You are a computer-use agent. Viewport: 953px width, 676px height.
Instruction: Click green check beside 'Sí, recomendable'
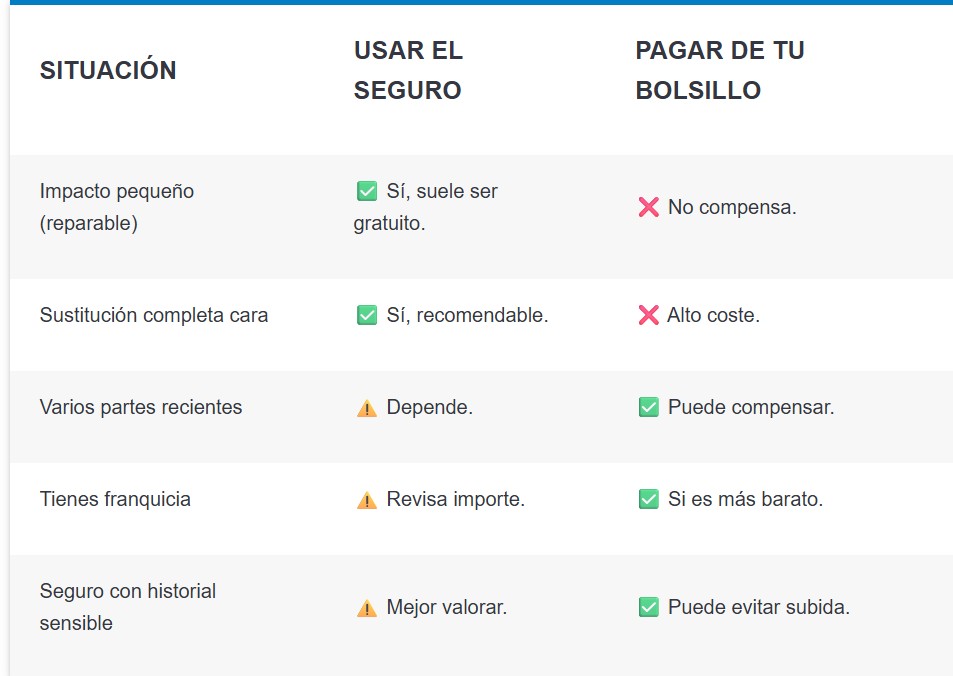(x=366, y=315)
